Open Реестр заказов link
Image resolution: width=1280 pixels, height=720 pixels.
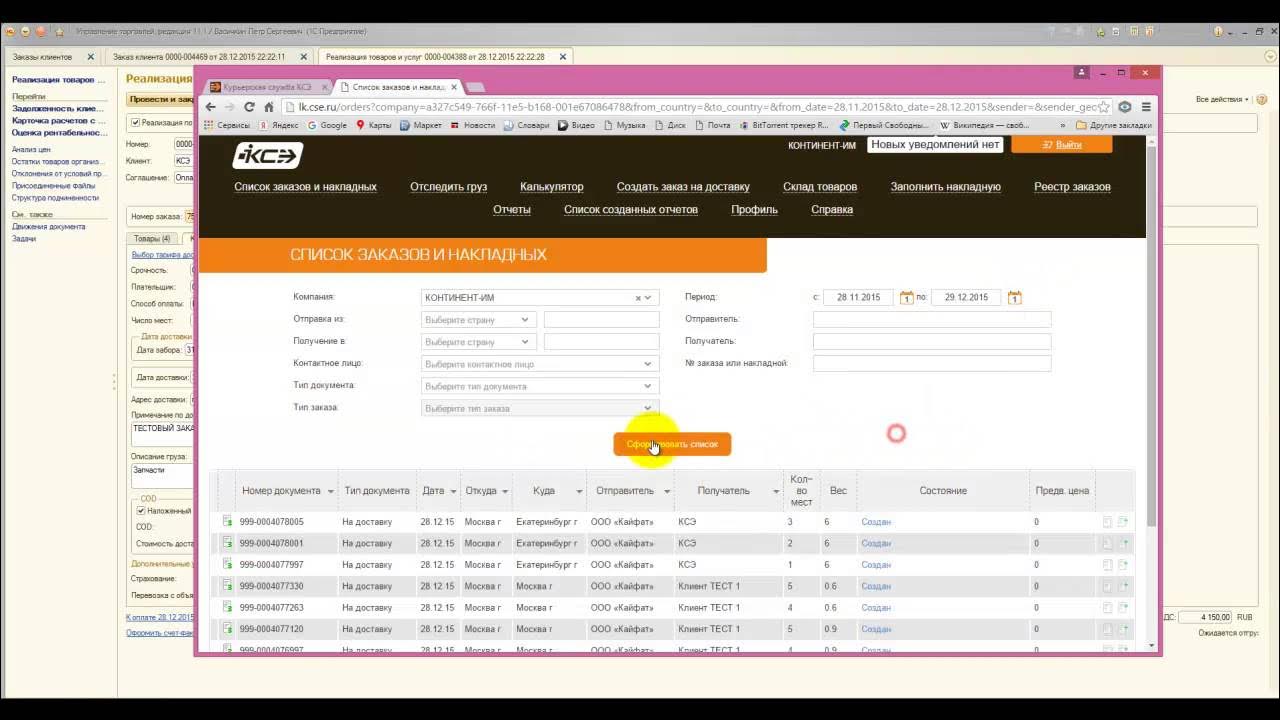pos(1072,187)
